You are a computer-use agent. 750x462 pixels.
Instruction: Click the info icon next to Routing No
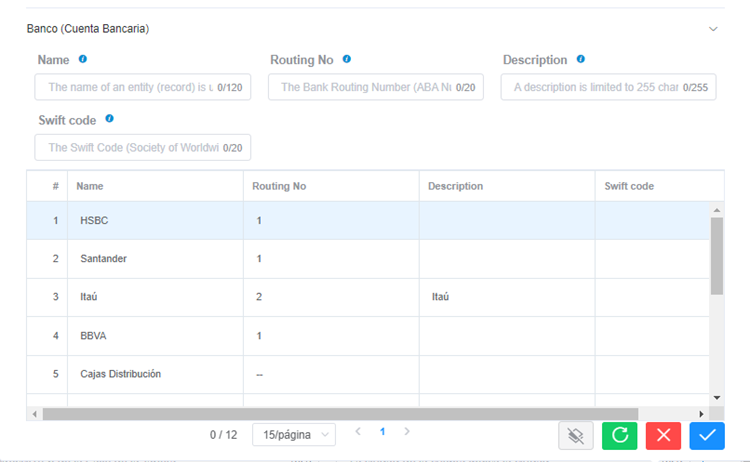346,59
